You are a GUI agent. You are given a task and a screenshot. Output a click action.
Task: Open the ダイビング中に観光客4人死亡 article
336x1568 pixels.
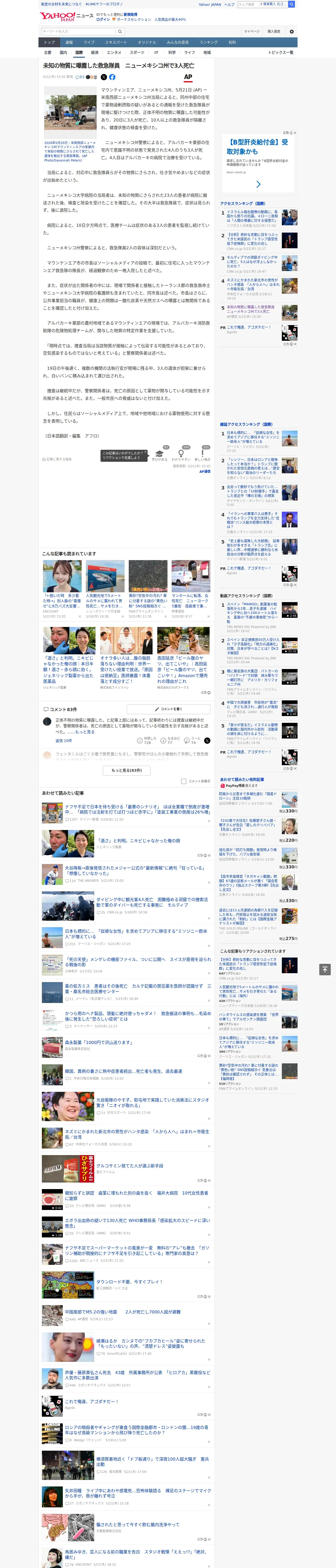[x=152, y=902]
